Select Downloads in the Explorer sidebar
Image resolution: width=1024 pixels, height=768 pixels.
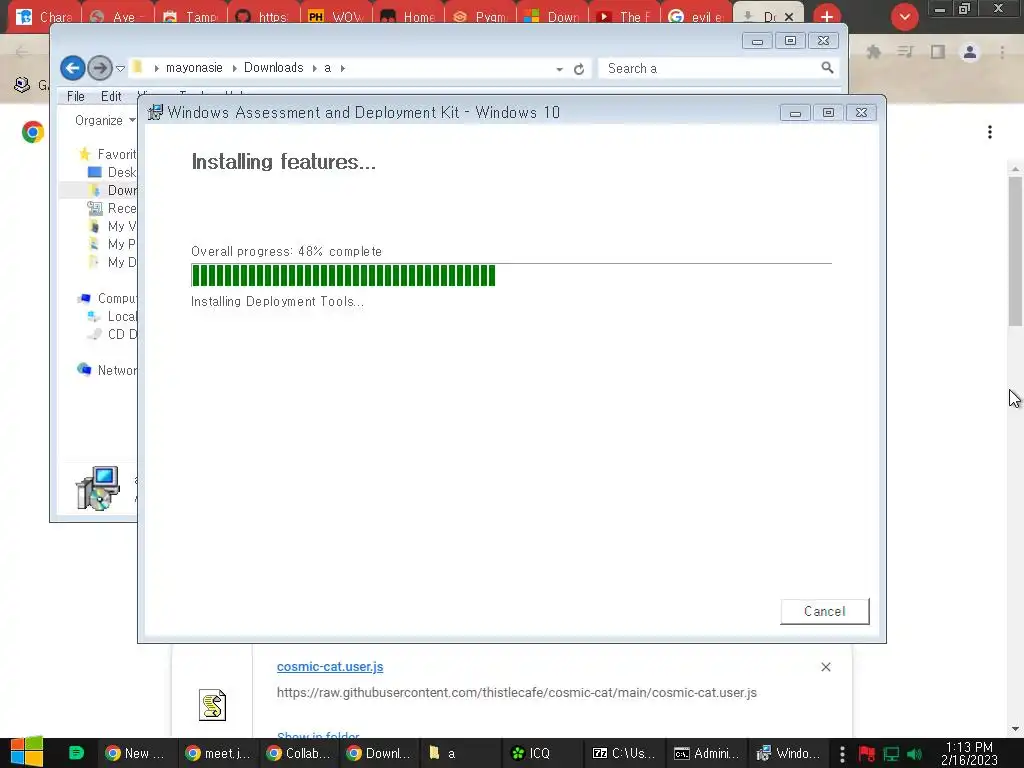pos(112,190)
